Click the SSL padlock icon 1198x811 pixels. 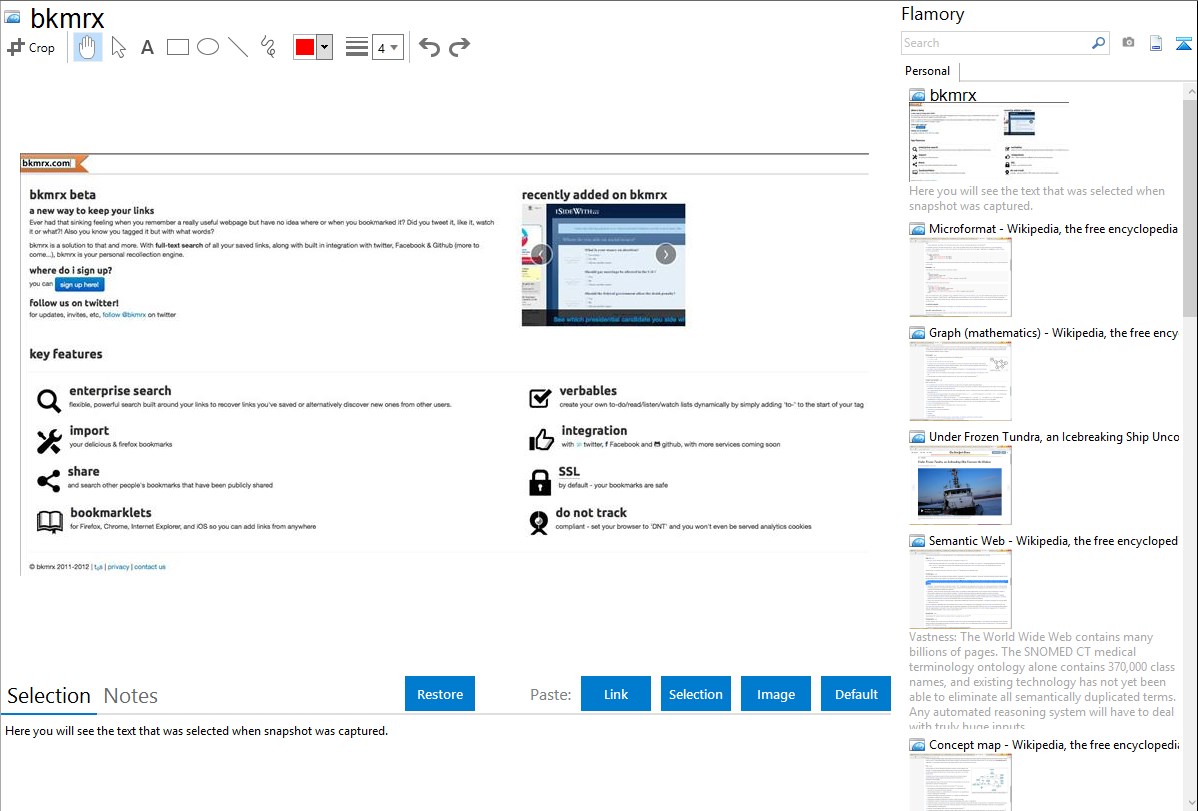click(540, 482)
